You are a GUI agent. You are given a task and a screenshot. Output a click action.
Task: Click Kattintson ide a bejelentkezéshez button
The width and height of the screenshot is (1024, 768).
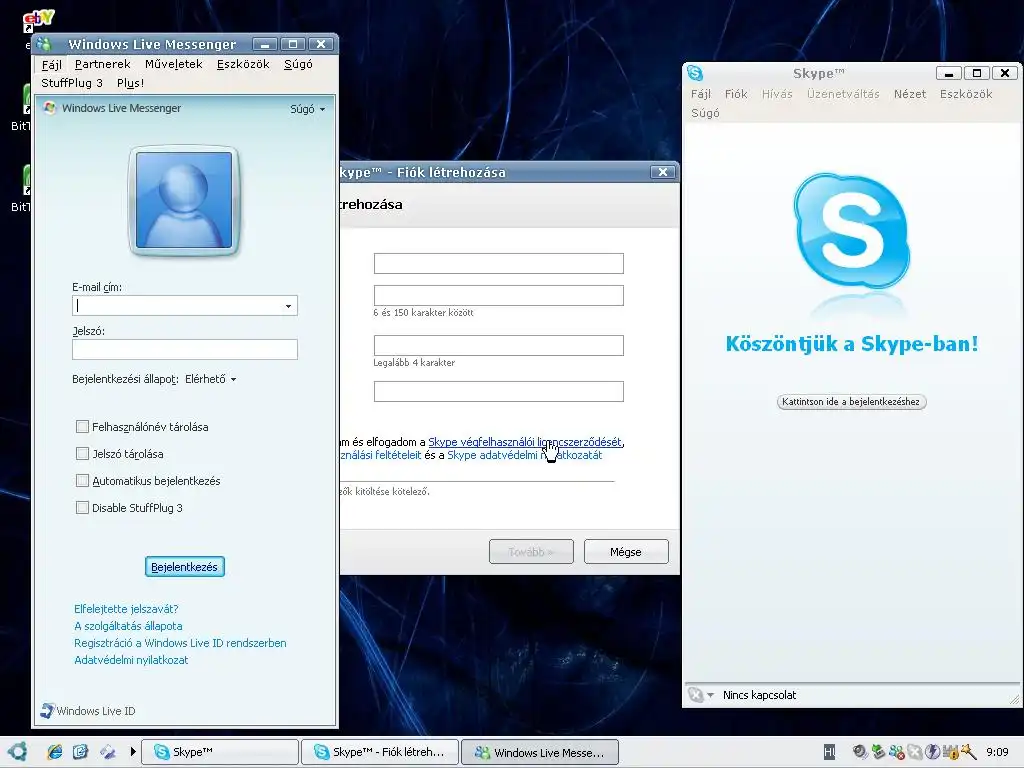[x=851, y=402]
